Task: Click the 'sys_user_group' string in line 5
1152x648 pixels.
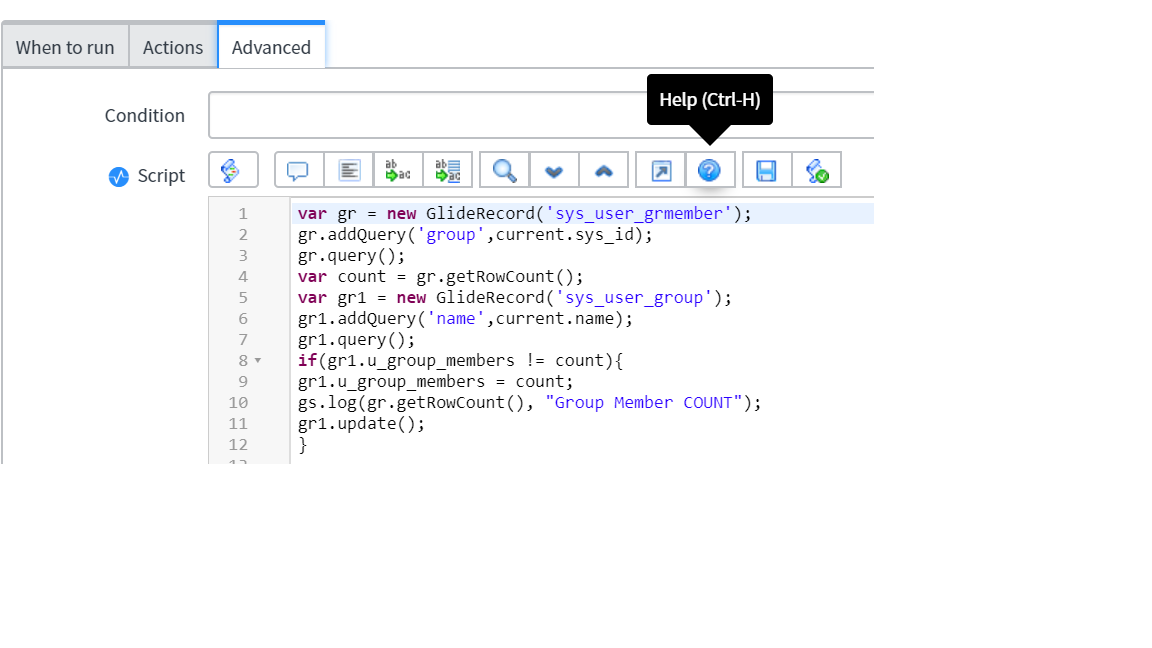Action: pos(633,298)
